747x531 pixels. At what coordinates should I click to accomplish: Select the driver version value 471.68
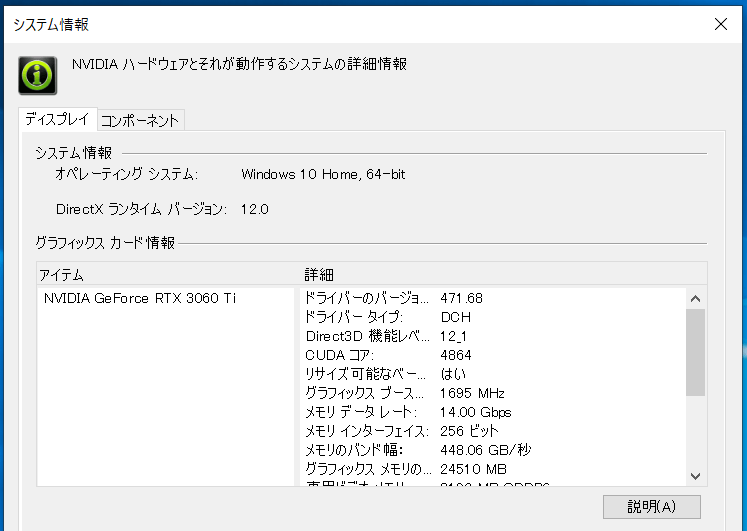click(461, 298)
